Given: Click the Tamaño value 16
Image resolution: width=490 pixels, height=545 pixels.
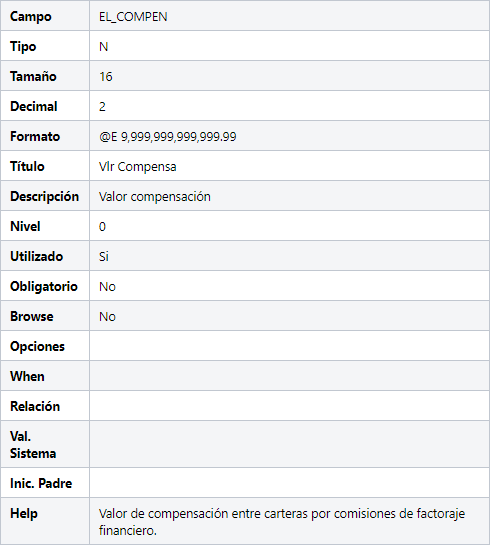Looking at the screenshot, I should 106,76.
